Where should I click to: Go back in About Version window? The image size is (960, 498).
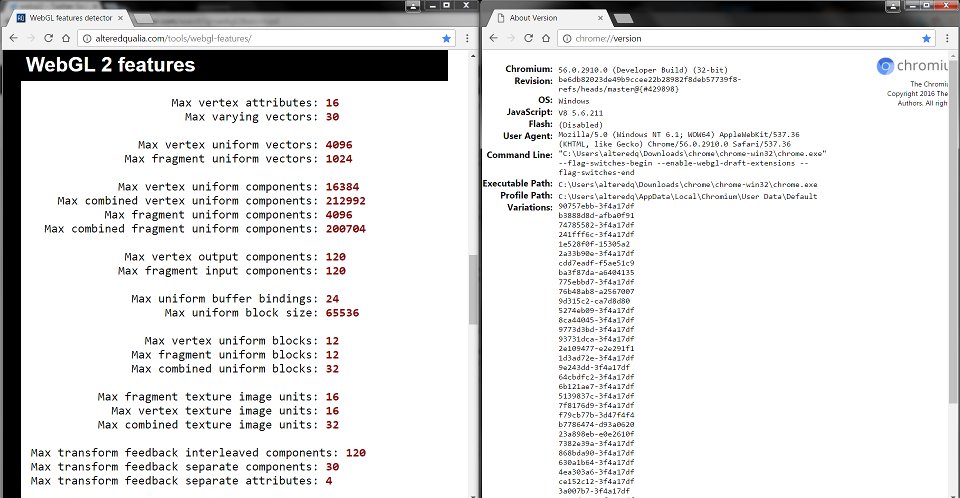pyautogui.click(x=493, y=38)
